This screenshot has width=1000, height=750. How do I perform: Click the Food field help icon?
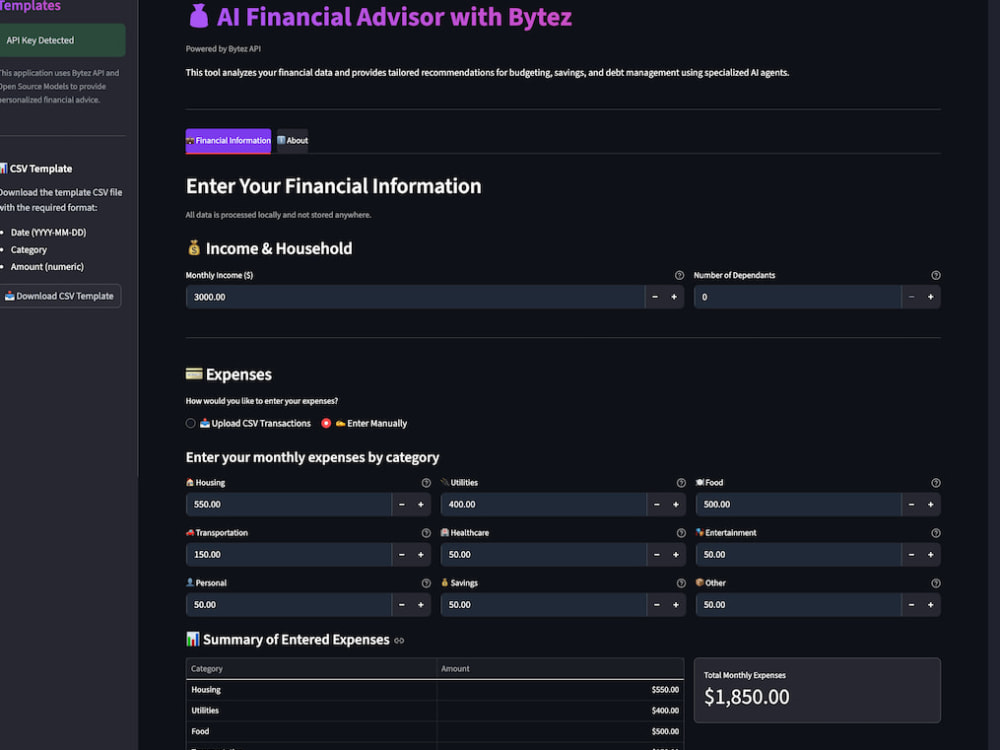point(936,483)
